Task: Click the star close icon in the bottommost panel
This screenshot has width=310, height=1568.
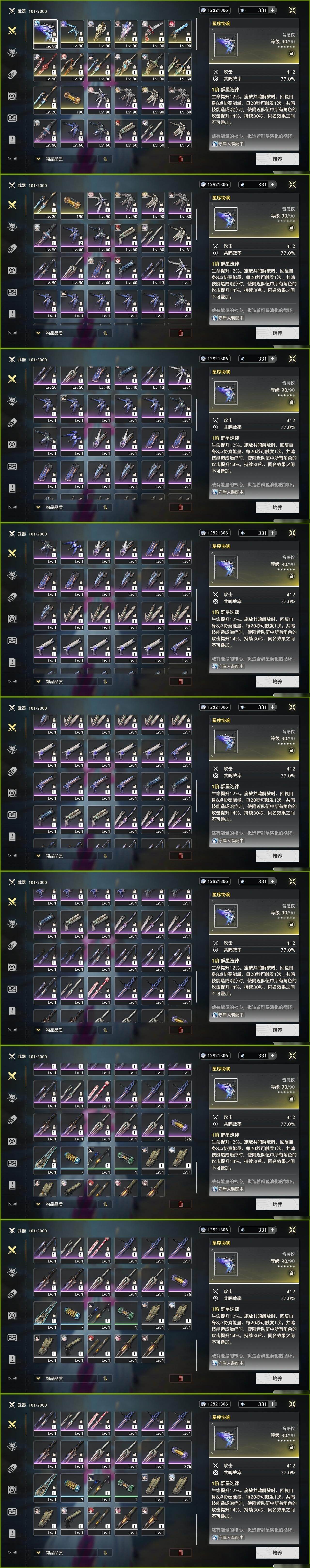Action: 292,1404
